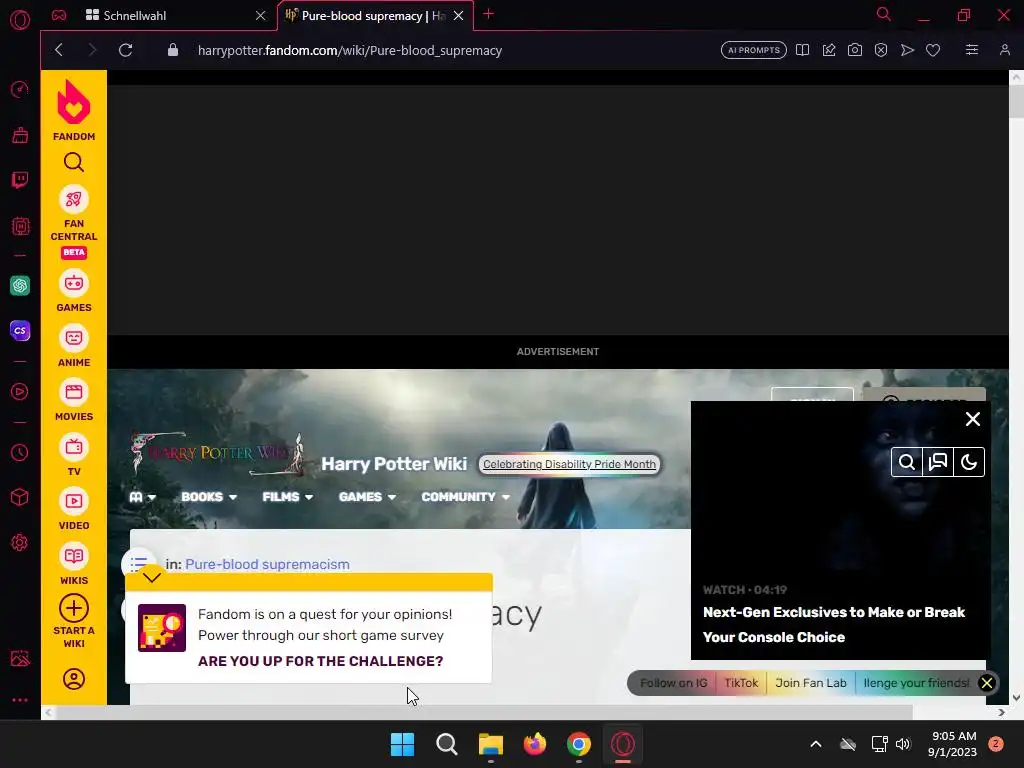Open wiki search magnifier icon
Screen dimensions: 1024x768
[907, 462]
